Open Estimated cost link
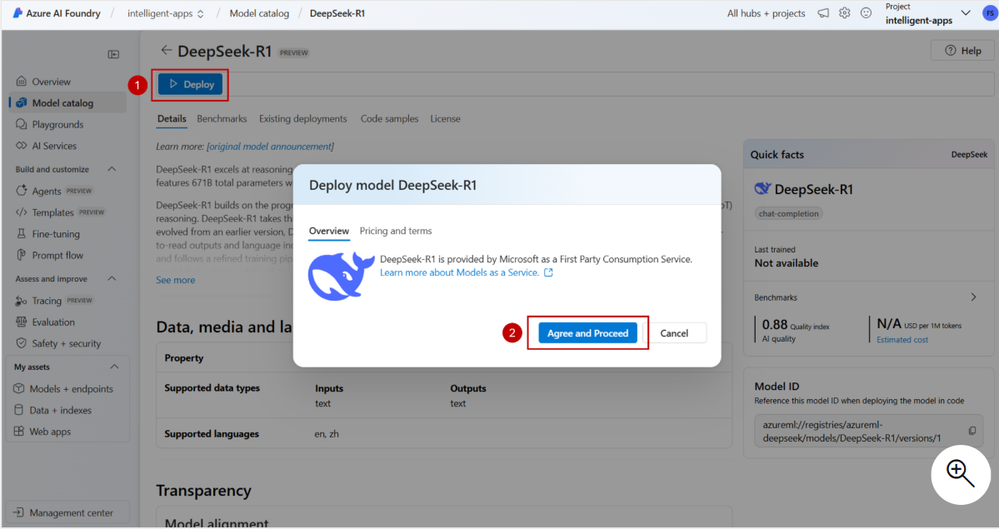This screenshot has width=999, height=529. tap(902, 340)
